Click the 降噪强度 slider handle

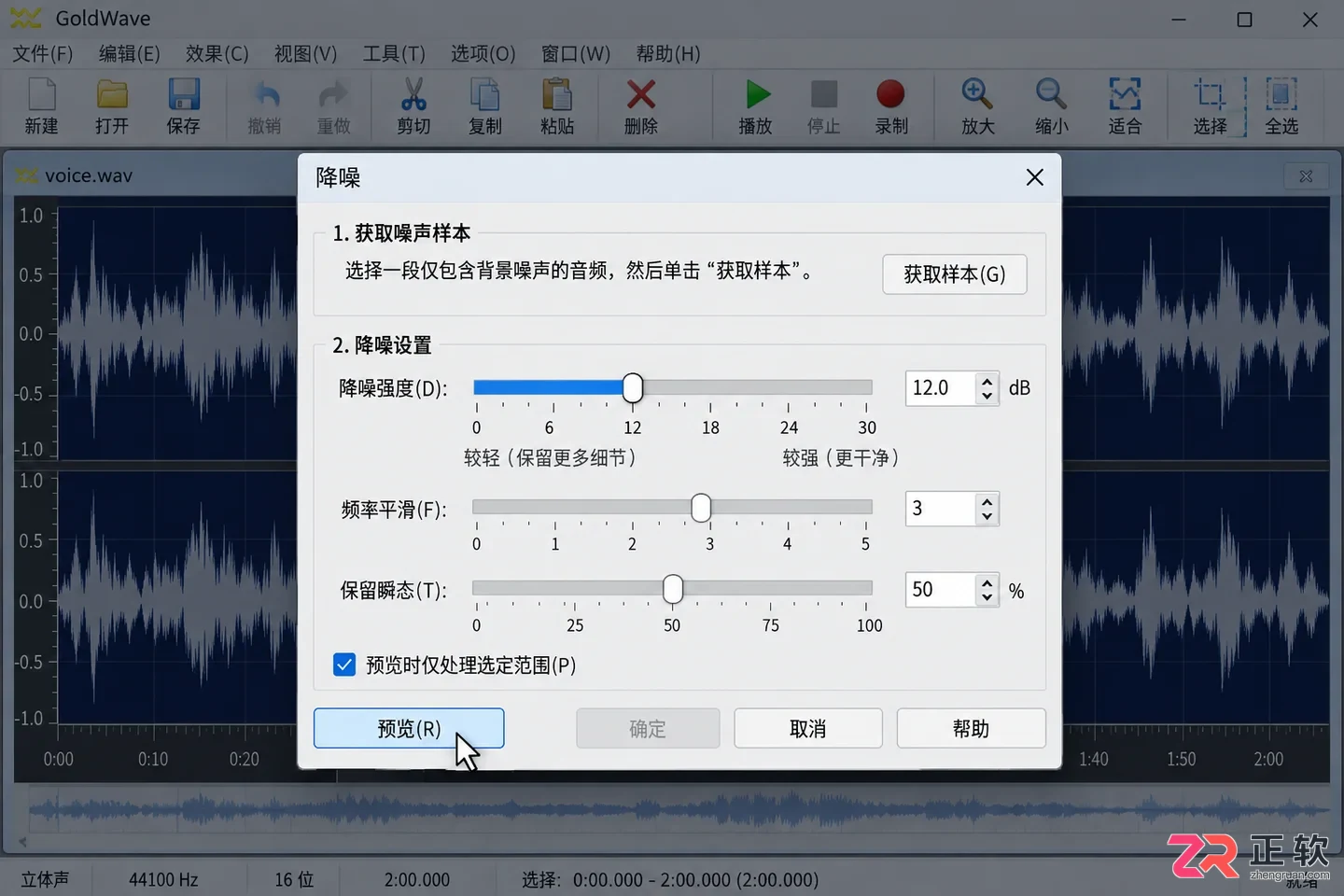[x=633, y=387]
